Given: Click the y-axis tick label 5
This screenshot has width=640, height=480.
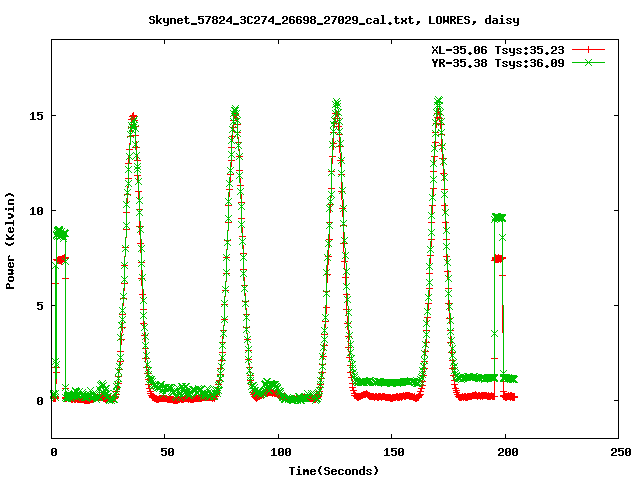Looking at the screenshot, I should click(39, 306).
